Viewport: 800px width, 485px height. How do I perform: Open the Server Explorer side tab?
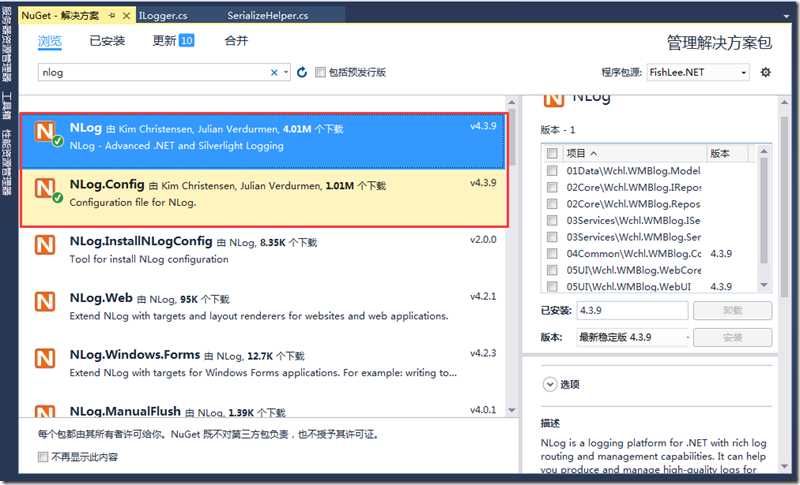coord(7,44)
